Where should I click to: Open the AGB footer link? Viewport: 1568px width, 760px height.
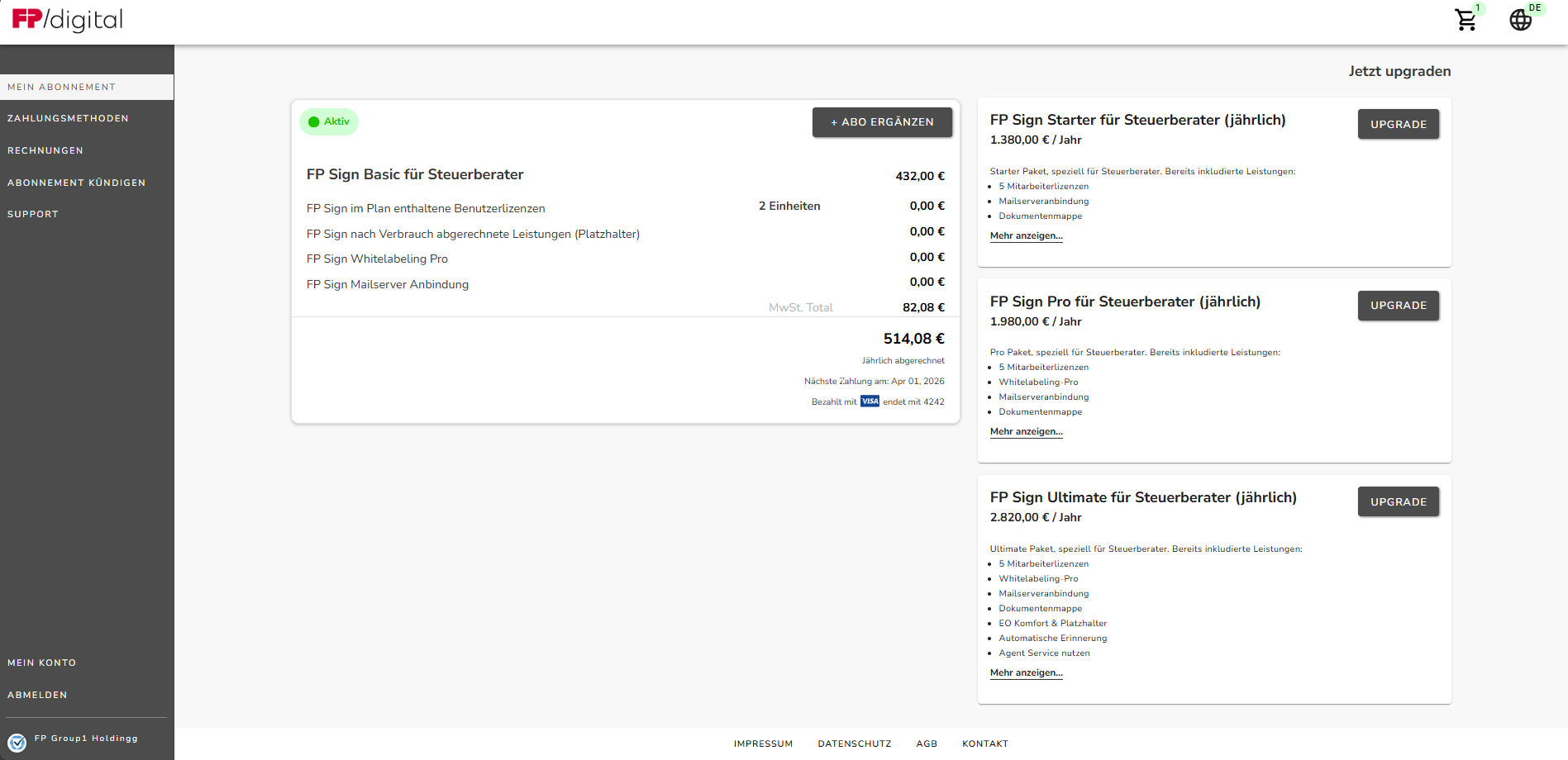point(927,743)
